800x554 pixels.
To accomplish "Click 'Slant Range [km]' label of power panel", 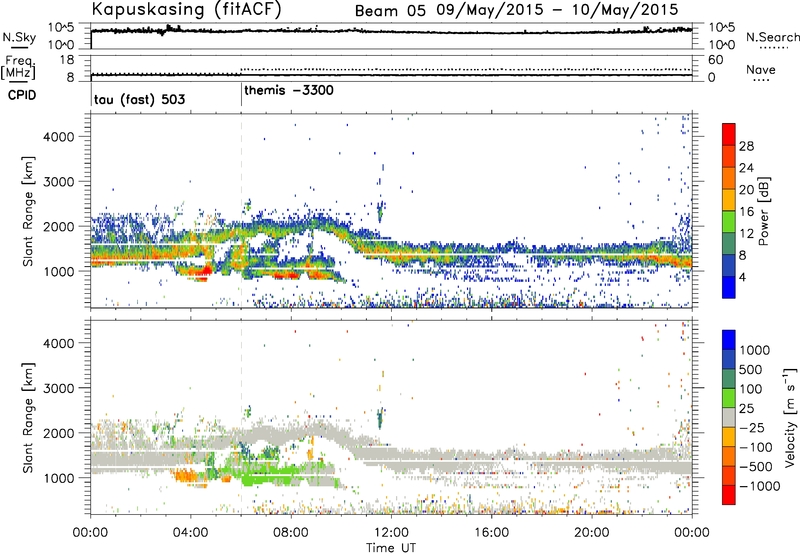I will click(x=28, y=211).
